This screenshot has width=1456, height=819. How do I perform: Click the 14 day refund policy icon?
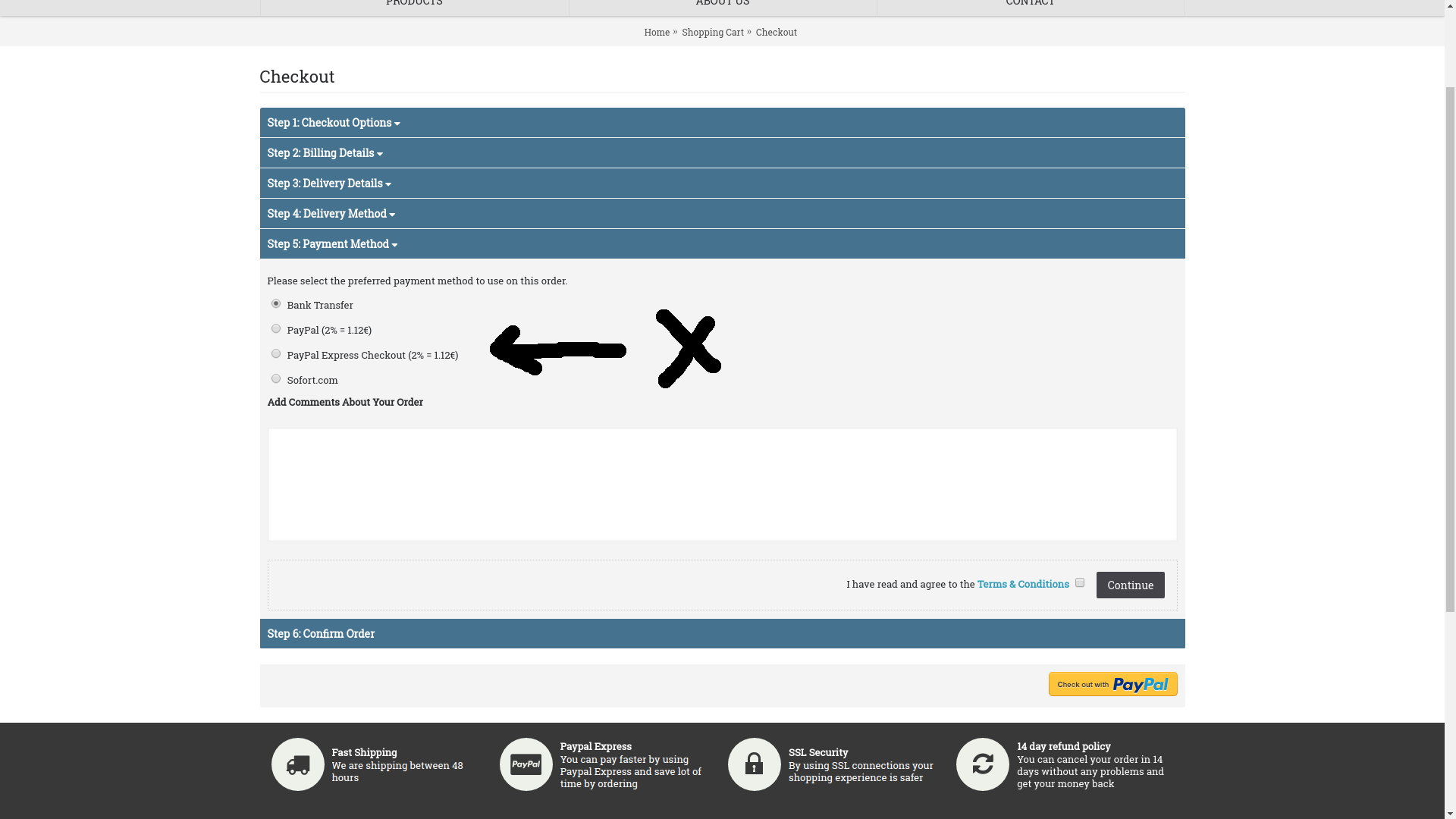[982, 764]
